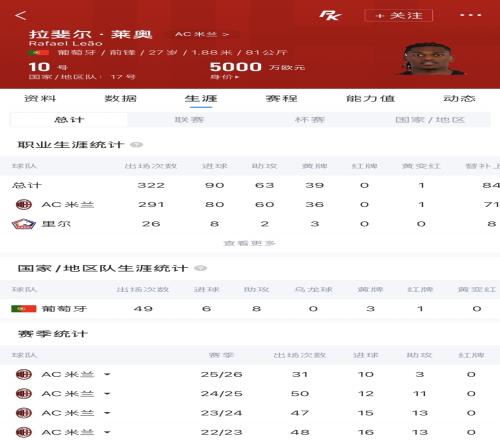
Task: Select the 杯赛 filter segment
Action: (x=310, y=120)
